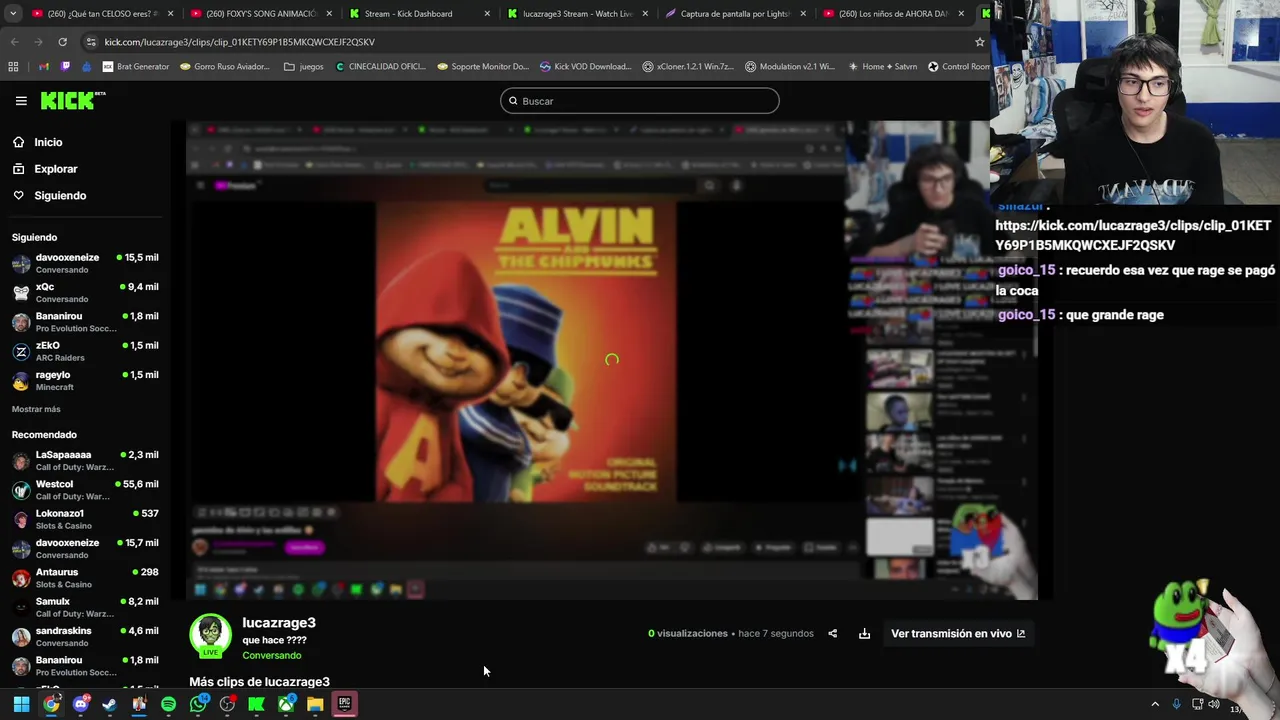Image resolution: width=1280 pixels, height=720 pixels.
Task: Open recommended channel Westcol
Action: coord(85,490)
